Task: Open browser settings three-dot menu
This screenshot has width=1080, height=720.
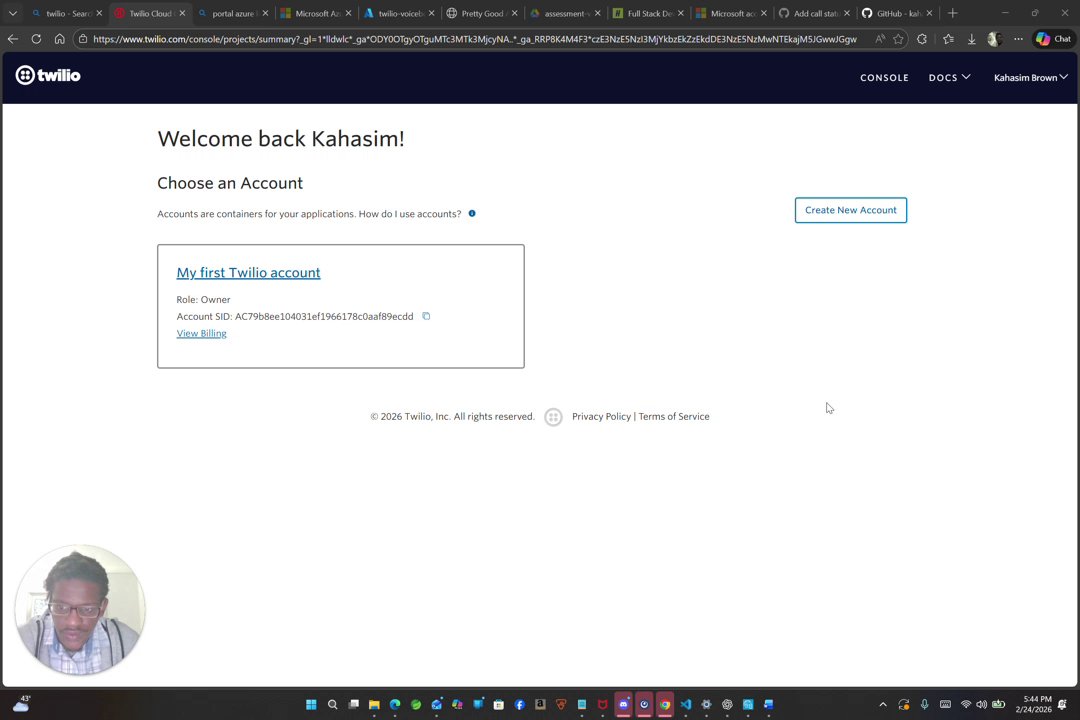Action: coord(1018,39)
